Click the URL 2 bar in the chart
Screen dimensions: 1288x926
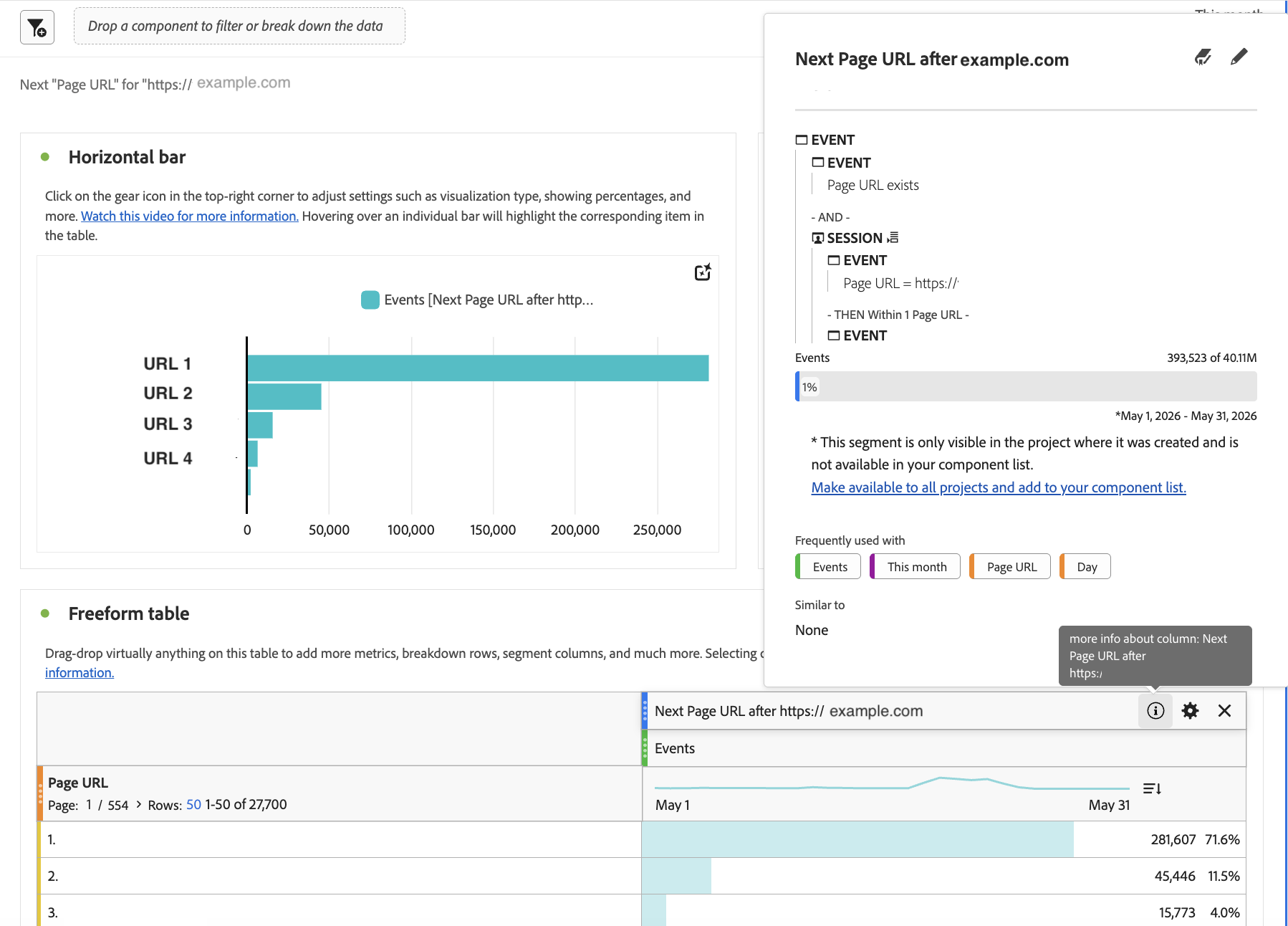tap(284, 396)
